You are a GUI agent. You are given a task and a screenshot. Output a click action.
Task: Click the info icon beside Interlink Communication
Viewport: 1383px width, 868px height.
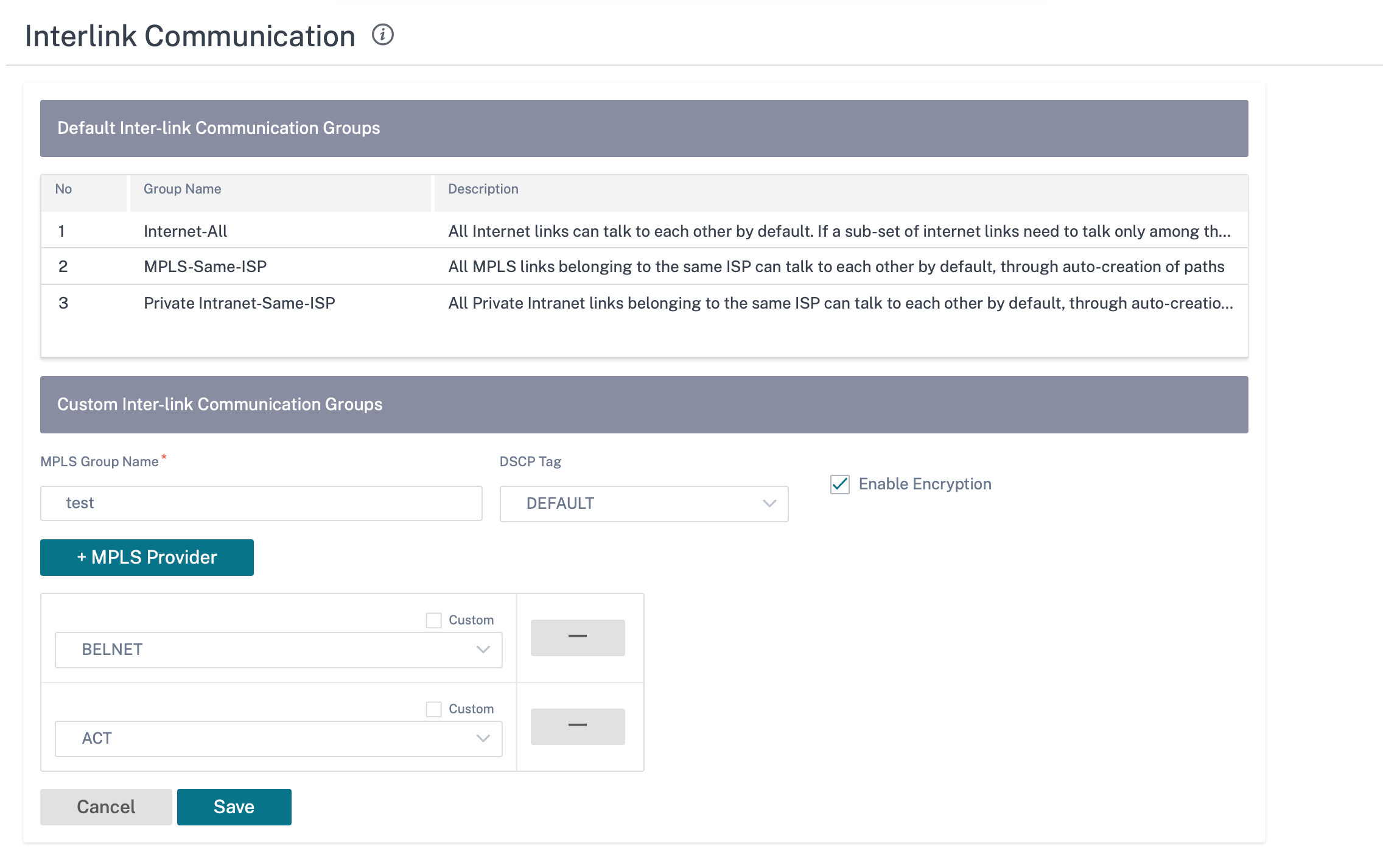tap(383, 35)
